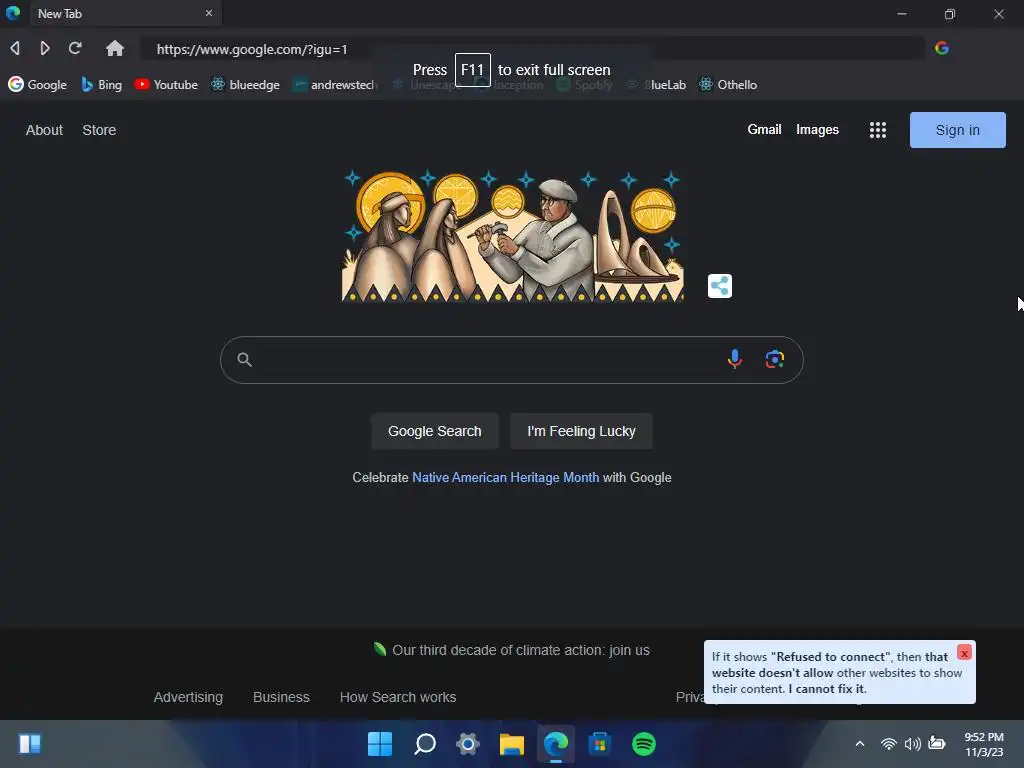The width and height of the screenshot is (1024, 768).
Task: Click the magnifier icon in search box
Action: click(244, 360)
